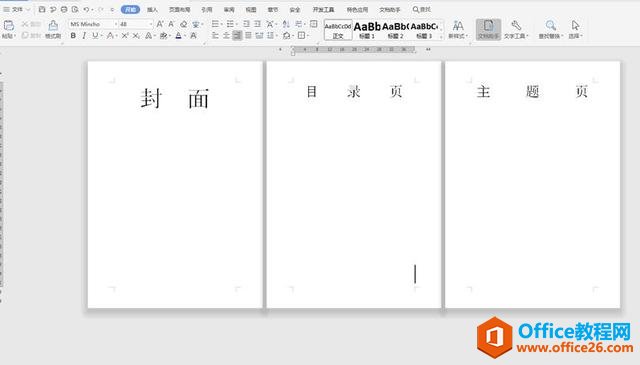The height and width of the screenshot is (365, 640).
Task: Open the 安全 tab
Action: pos(295,9)
